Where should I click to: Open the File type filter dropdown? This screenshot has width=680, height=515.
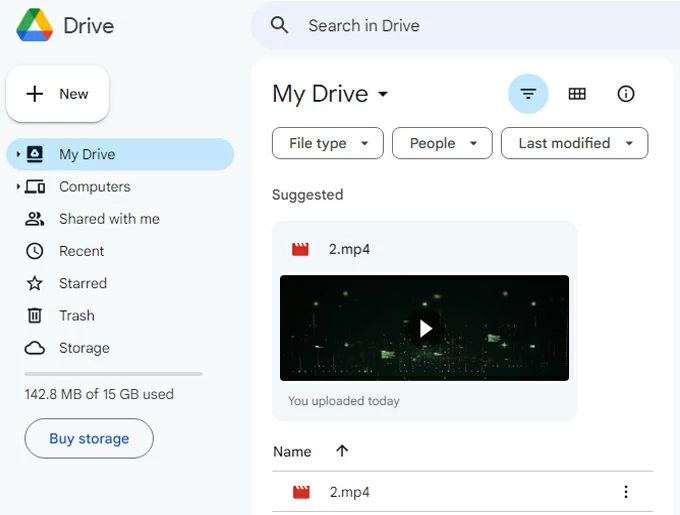tap(327, 143)
